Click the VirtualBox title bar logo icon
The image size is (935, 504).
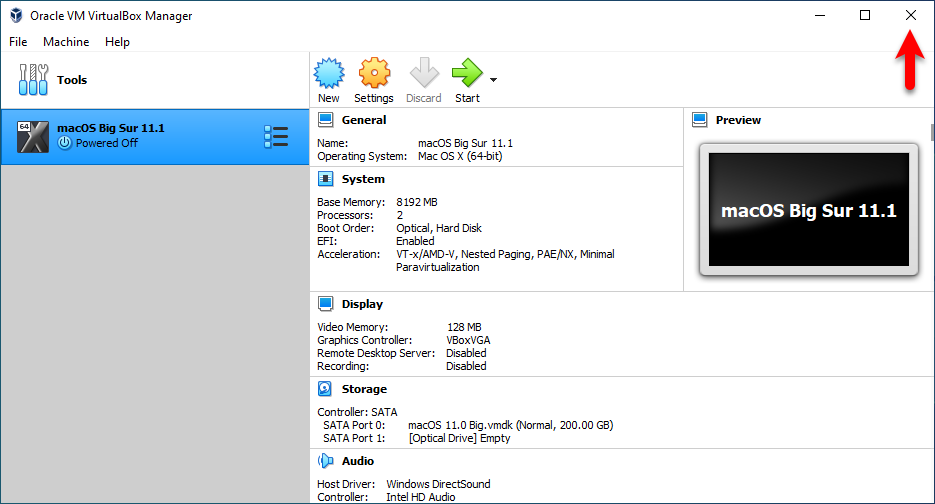pyautogui.click(x=16, y=16)
